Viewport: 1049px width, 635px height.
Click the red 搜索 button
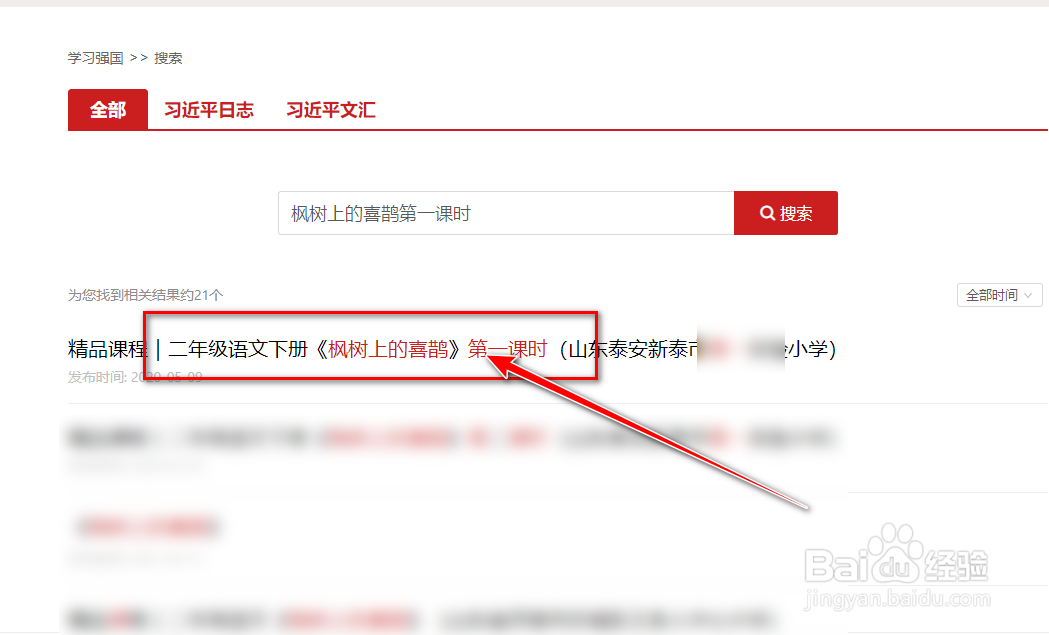[x=785, y=213]
